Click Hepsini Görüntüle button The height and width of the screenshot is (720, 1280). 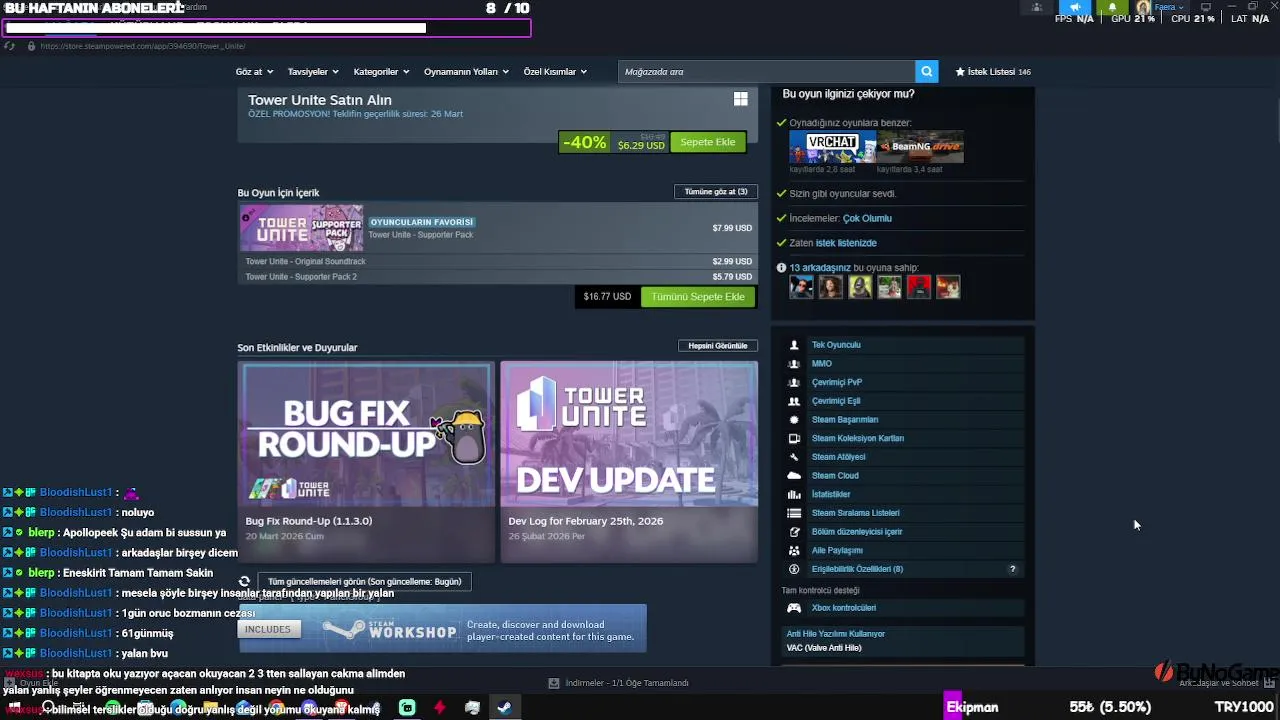coord(718,346)
